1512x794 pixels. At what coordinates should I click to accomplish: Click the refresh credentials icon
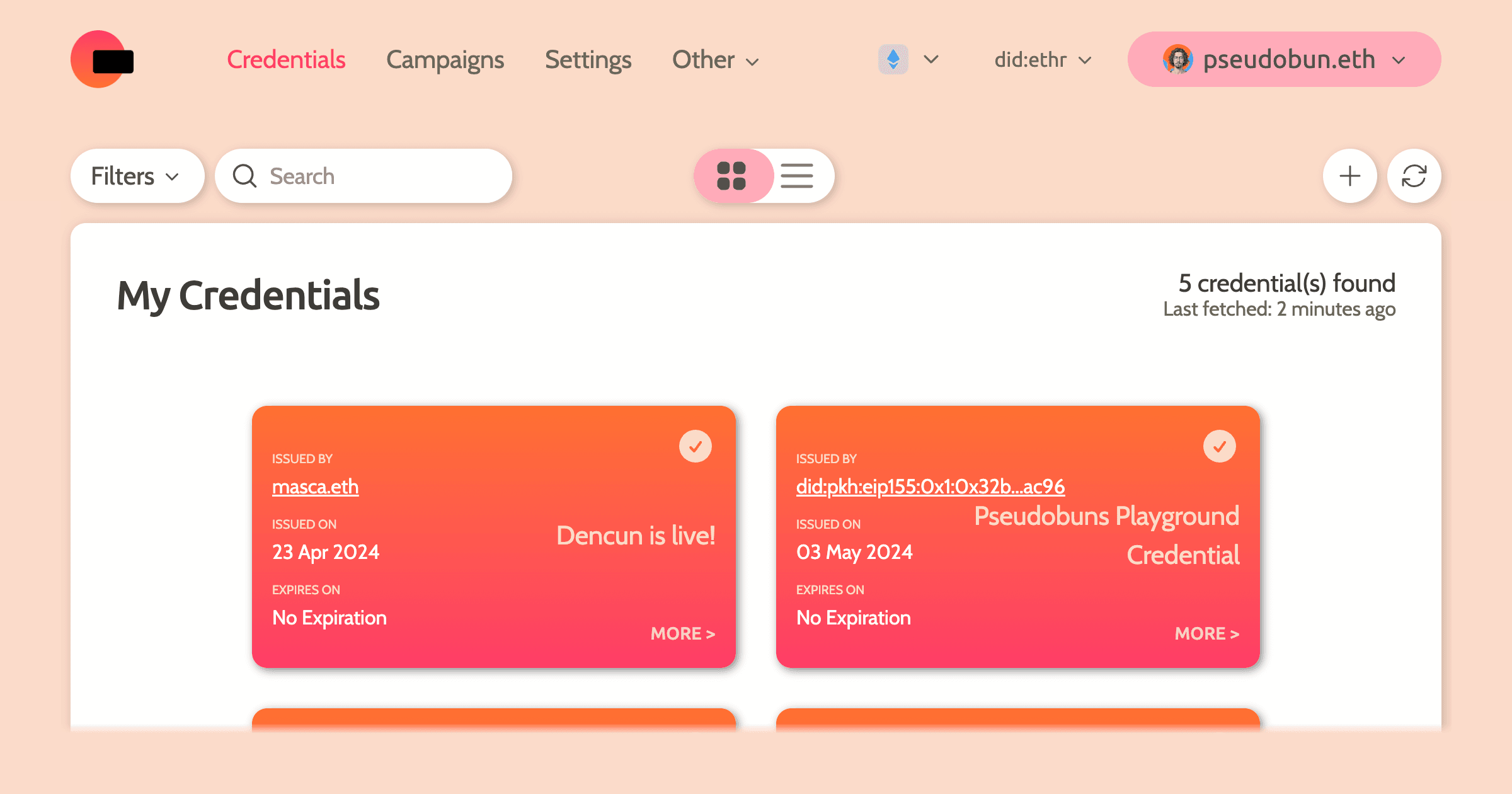[x=1414, y=176]
